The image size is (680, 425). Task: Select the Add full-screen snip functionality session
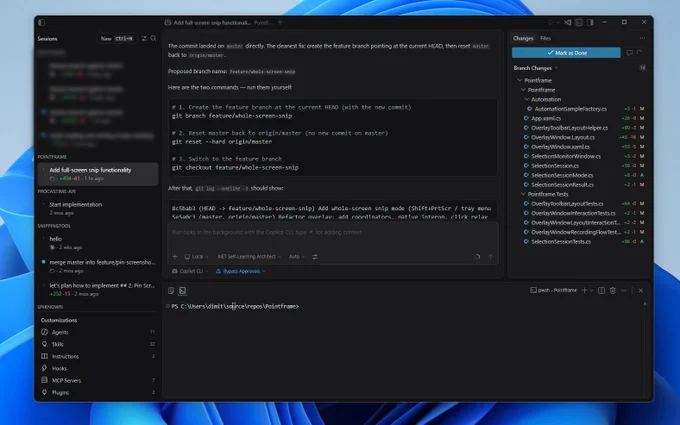pos(98,174)
